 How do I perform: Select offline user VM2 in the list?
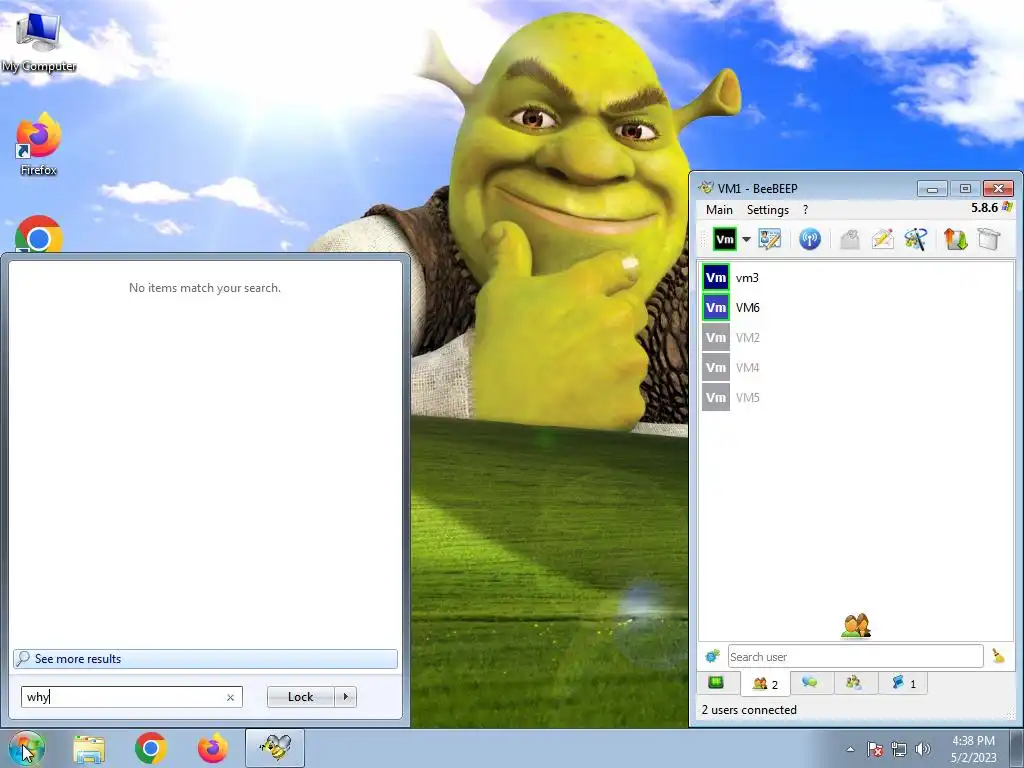[857, 338]
